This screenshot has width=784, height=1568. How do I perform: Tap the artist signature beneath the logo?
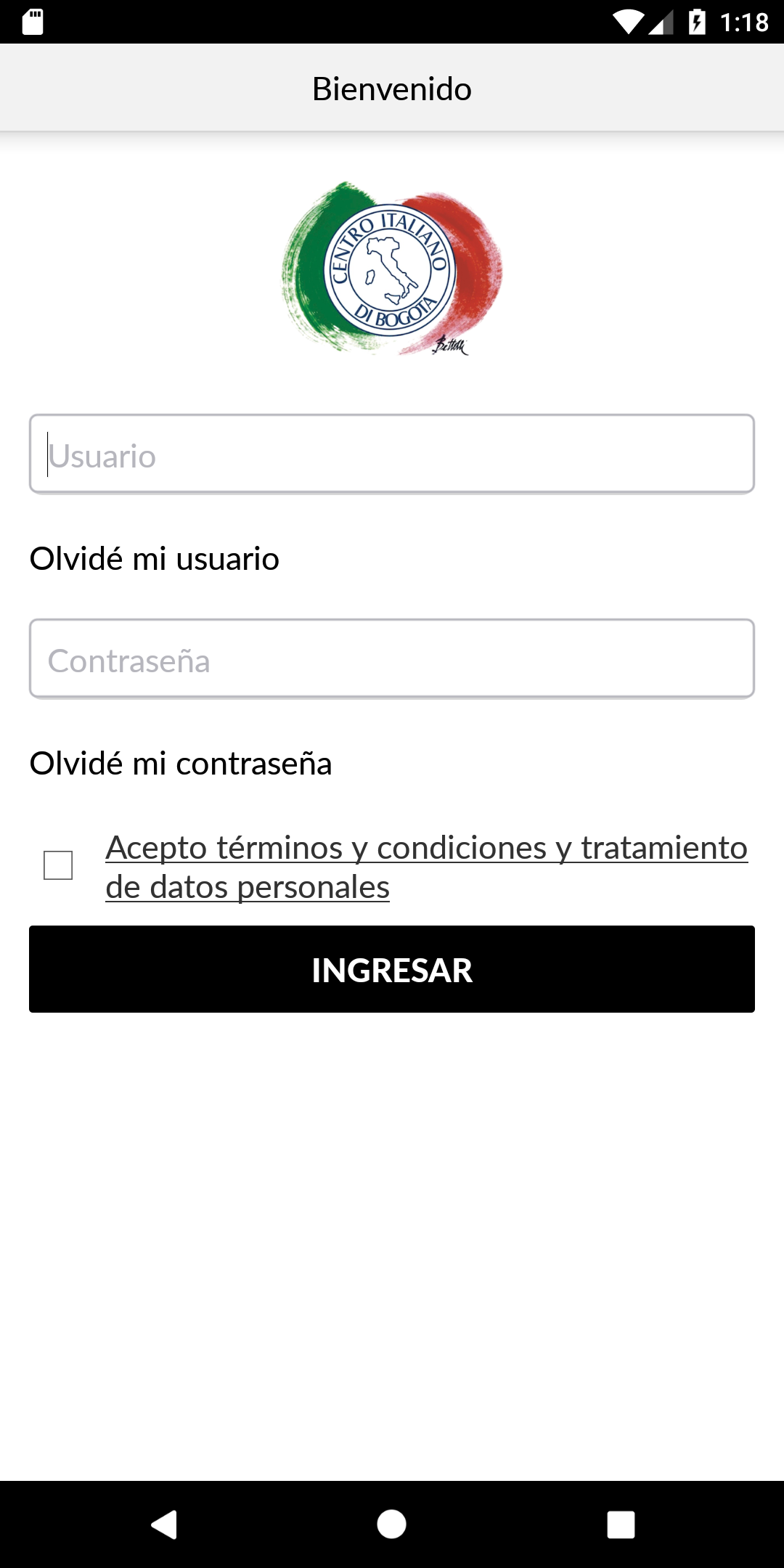[x=450, y=346]
